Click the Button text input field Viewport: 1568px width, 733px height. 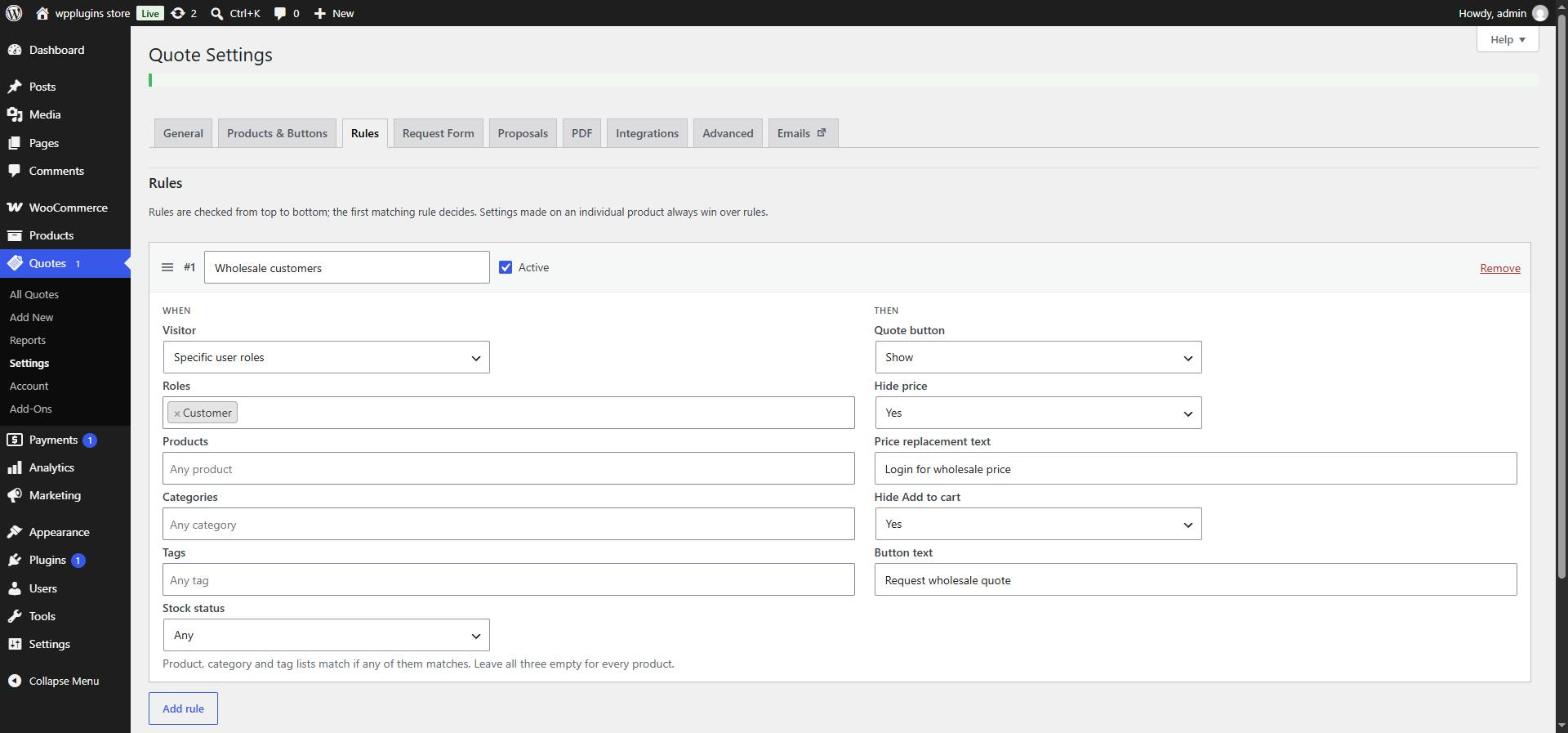click(1196, 580)
